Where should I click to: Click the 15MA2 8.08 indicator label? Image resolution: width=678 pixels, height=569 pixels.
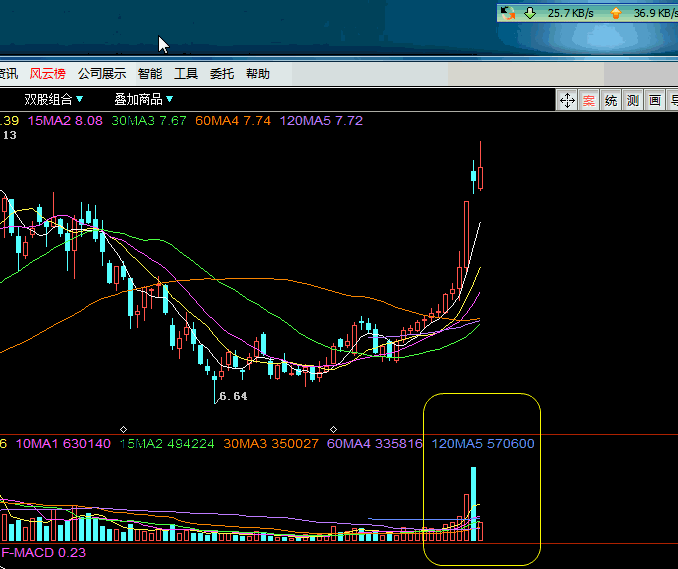point(65,121)
